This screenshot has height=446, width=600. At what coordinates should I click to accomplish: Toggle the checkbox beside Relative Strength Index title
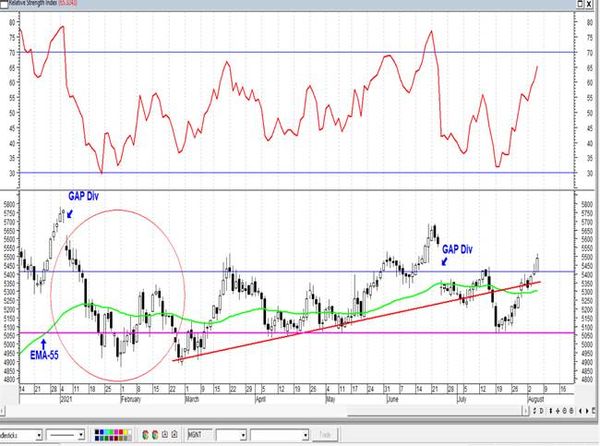pyautogui.click(x=4, y=3)
